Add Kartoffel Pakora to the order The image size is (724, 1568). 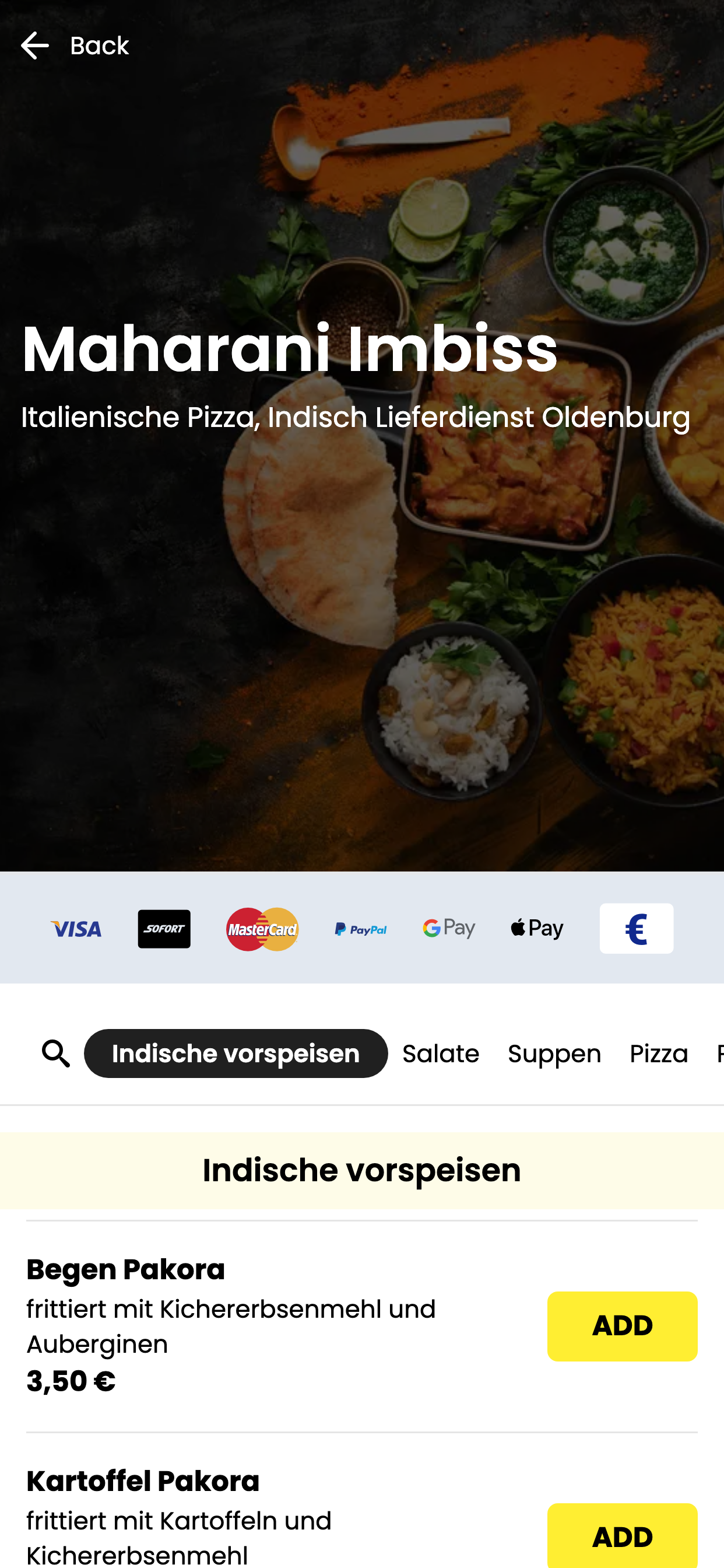click(623, 1536)
